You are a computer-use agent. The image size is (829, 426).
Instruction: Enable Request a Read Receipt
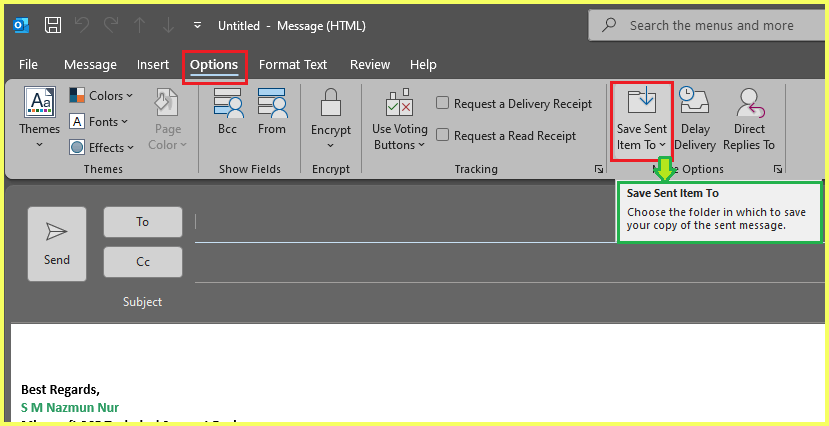[x=505, y=136]
